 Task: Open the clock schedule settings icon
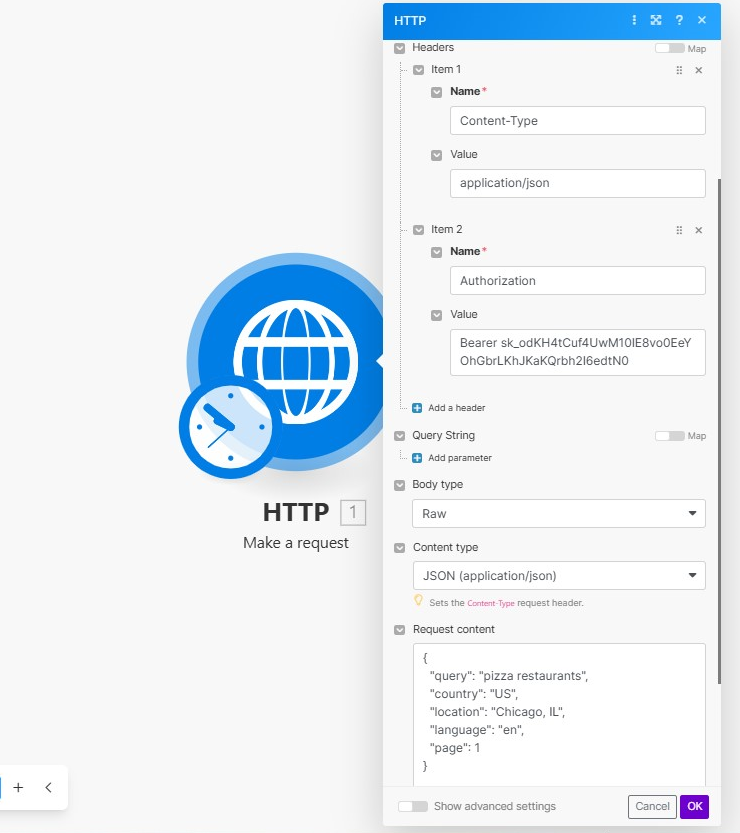[x=229, y=426]
